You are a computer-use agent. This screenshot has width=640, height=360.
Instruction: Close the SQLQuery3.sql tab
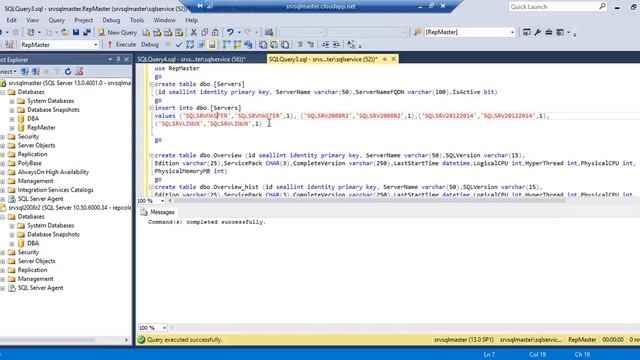pos(393,59)
